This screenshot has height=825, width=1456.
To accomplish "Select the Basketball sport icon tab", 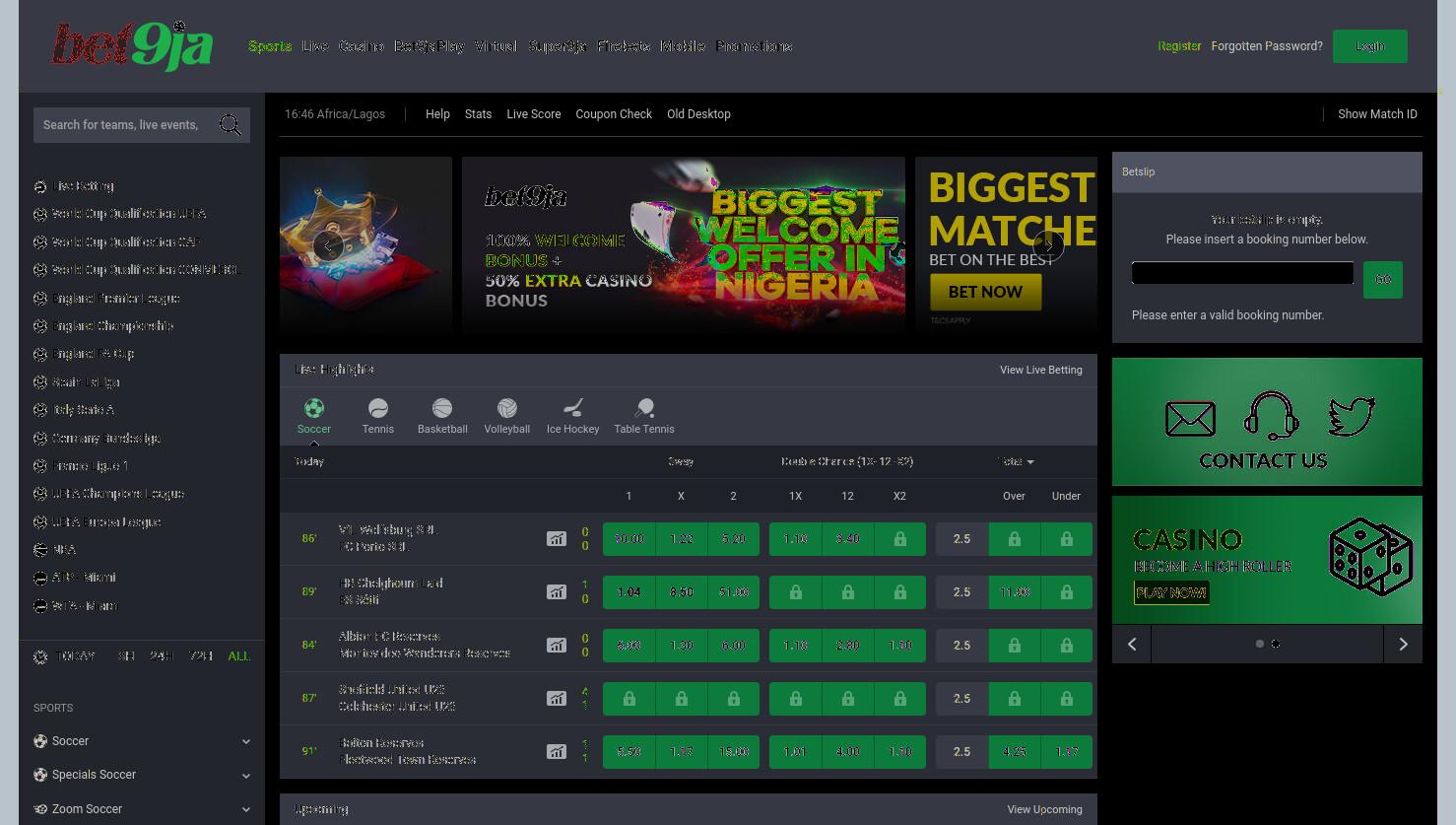I will click(x=442, y=416).
